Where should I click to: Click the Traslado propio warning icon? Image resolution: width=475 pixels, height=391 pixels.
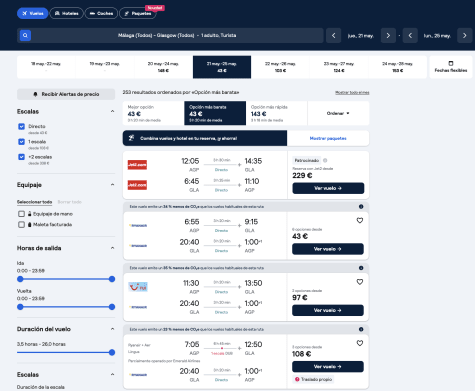tap(297, 379)
